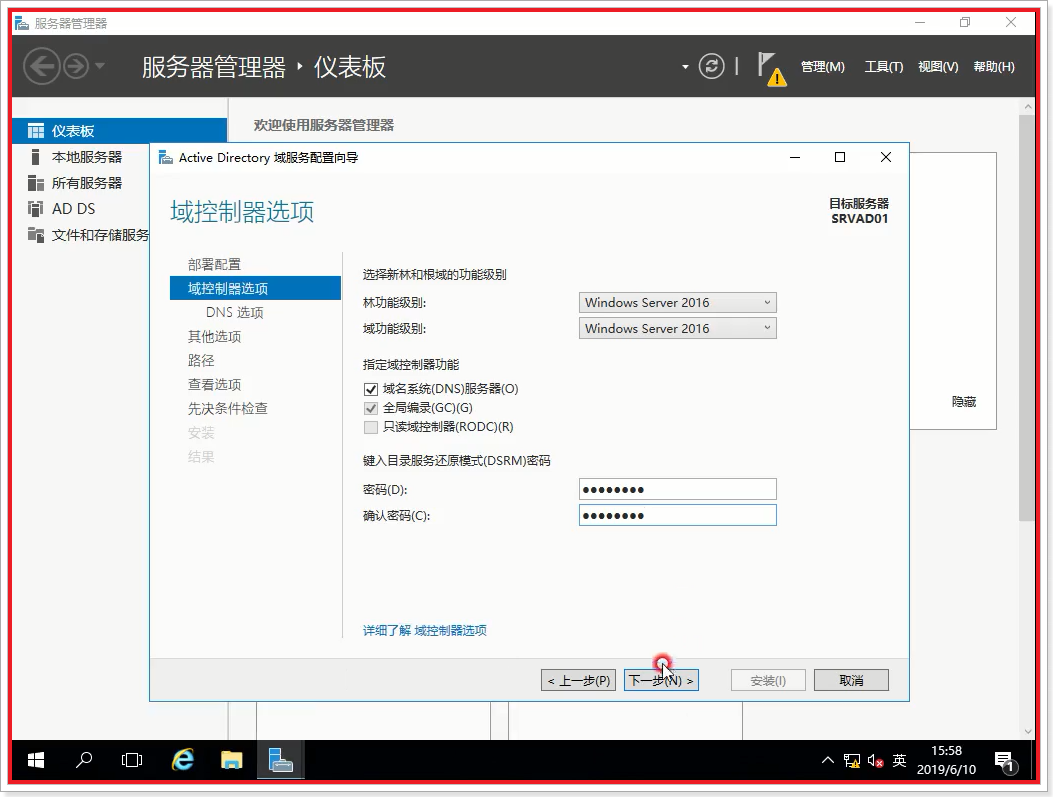Open the 管理(M) menu
This screenshot has width=1053, height=797.
click(823, 66)
